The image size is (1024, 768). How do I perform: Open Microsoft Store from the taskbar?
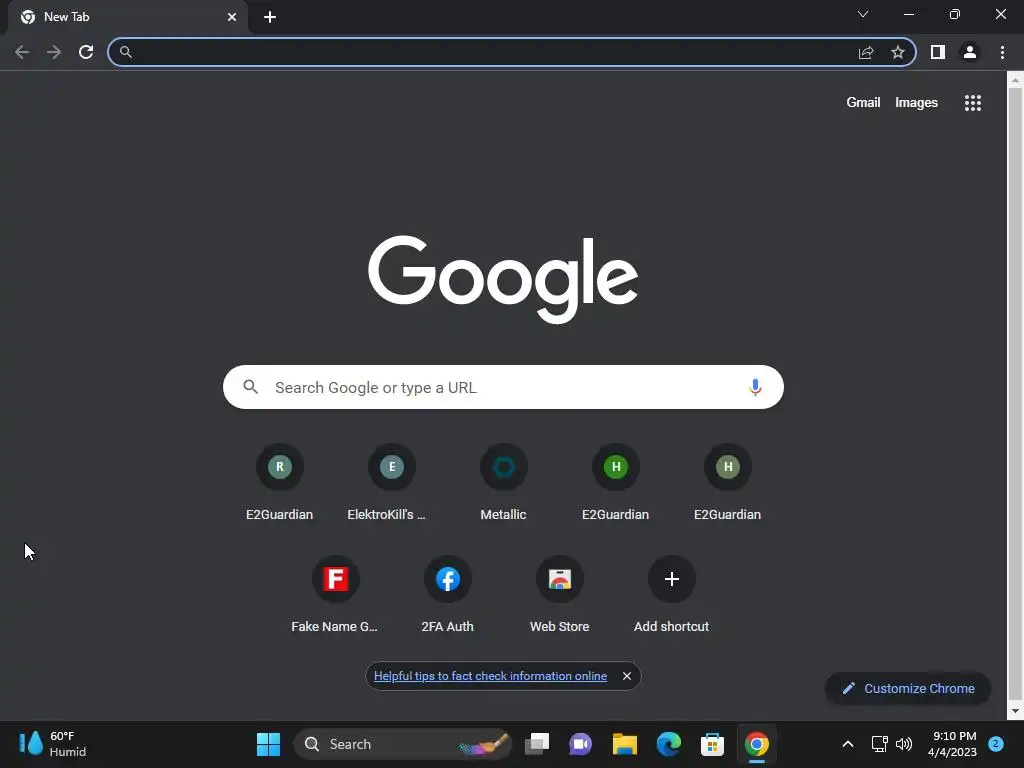(x=712, y=744)
